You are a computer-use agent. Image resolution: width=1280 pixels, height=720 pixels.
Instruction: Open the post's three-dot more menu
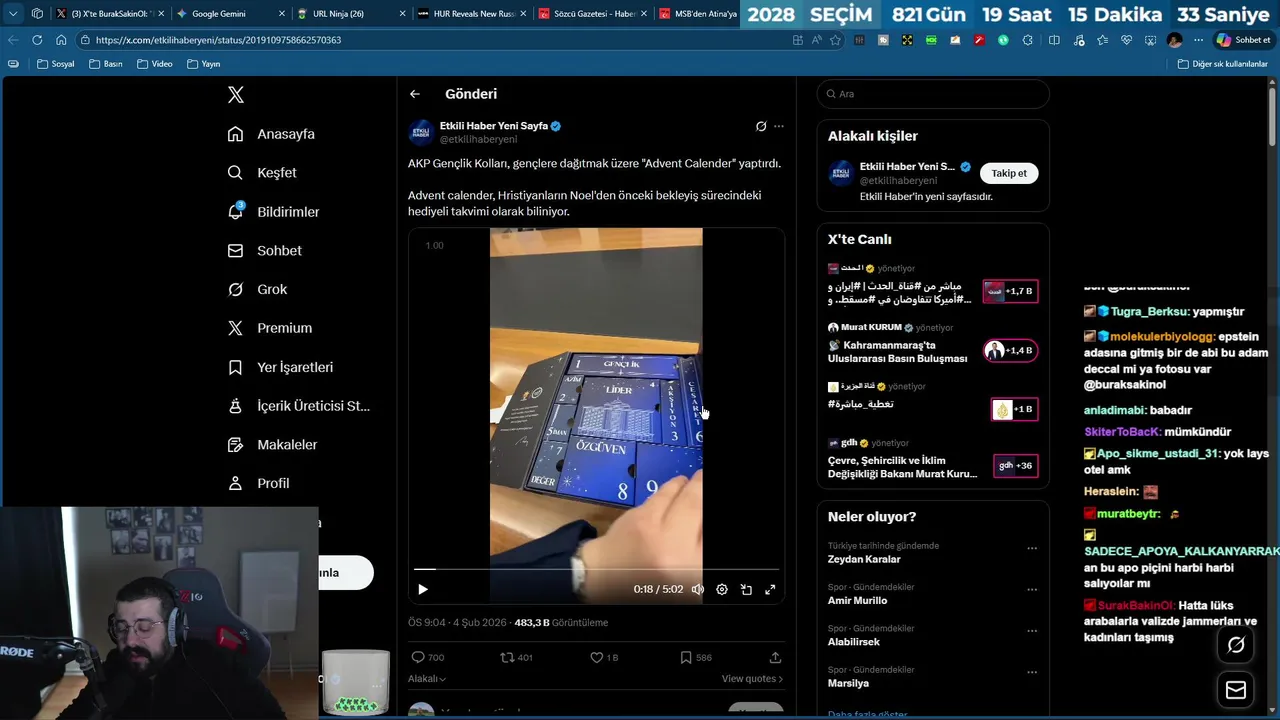(779, 126)
